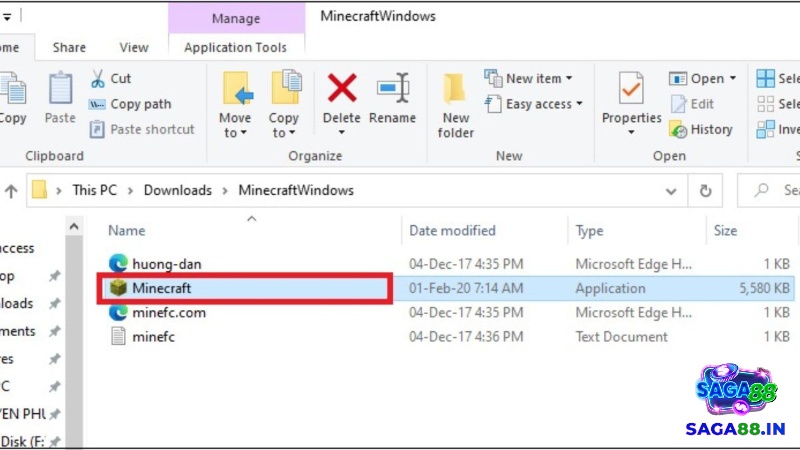Click the Refresh button beside address bar
Image resolution: width=800 pixels, height=450 pixels.
click(x=705, y=191)
